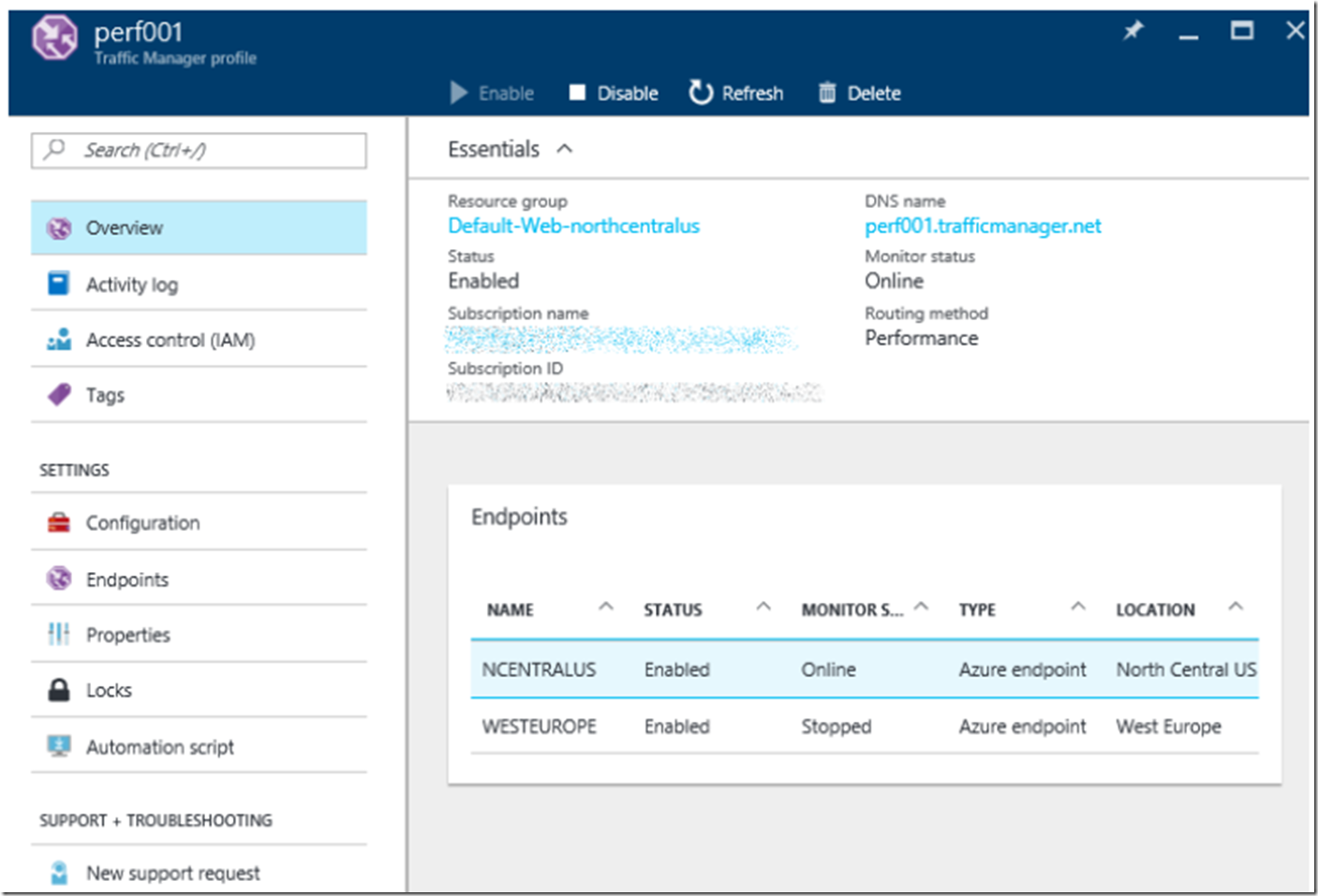This screenshot has width=1318, height=896.
Task: Click the Disable button label
Action: tap(628, 94)
